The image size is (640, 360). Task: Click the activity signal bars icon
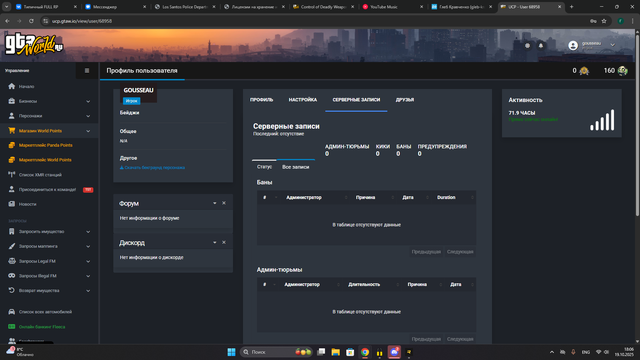click(x=602, y=120)
